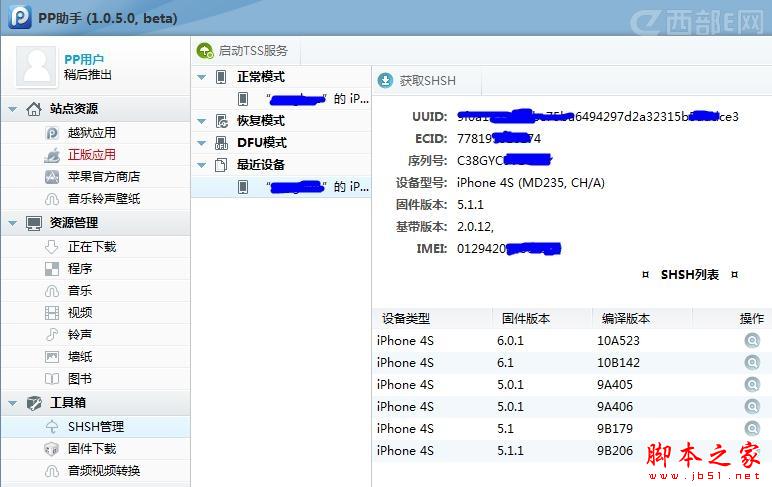Click the DFU模式 device icon

[222, 143]
